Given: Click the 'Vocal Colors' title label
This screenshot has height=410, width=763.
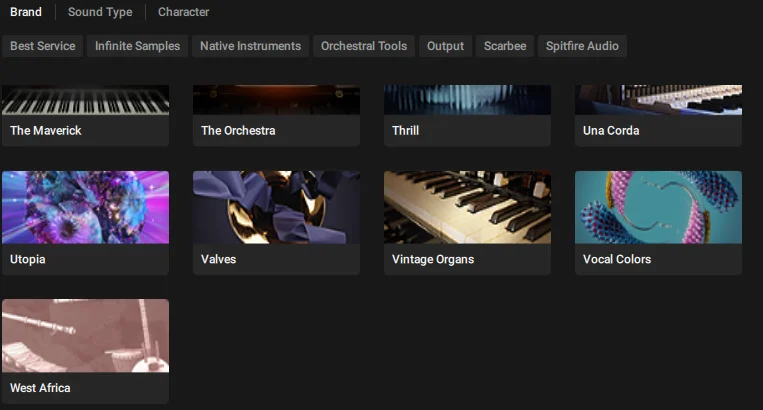Looking at the screenshot, I should pyautogui.click(x=617, y=259).
